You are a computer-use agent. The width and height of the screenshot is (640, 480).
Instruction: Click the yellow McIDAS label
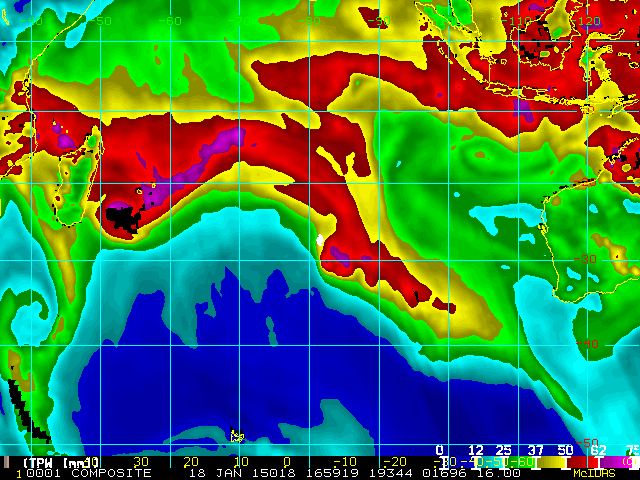(594, 473)
